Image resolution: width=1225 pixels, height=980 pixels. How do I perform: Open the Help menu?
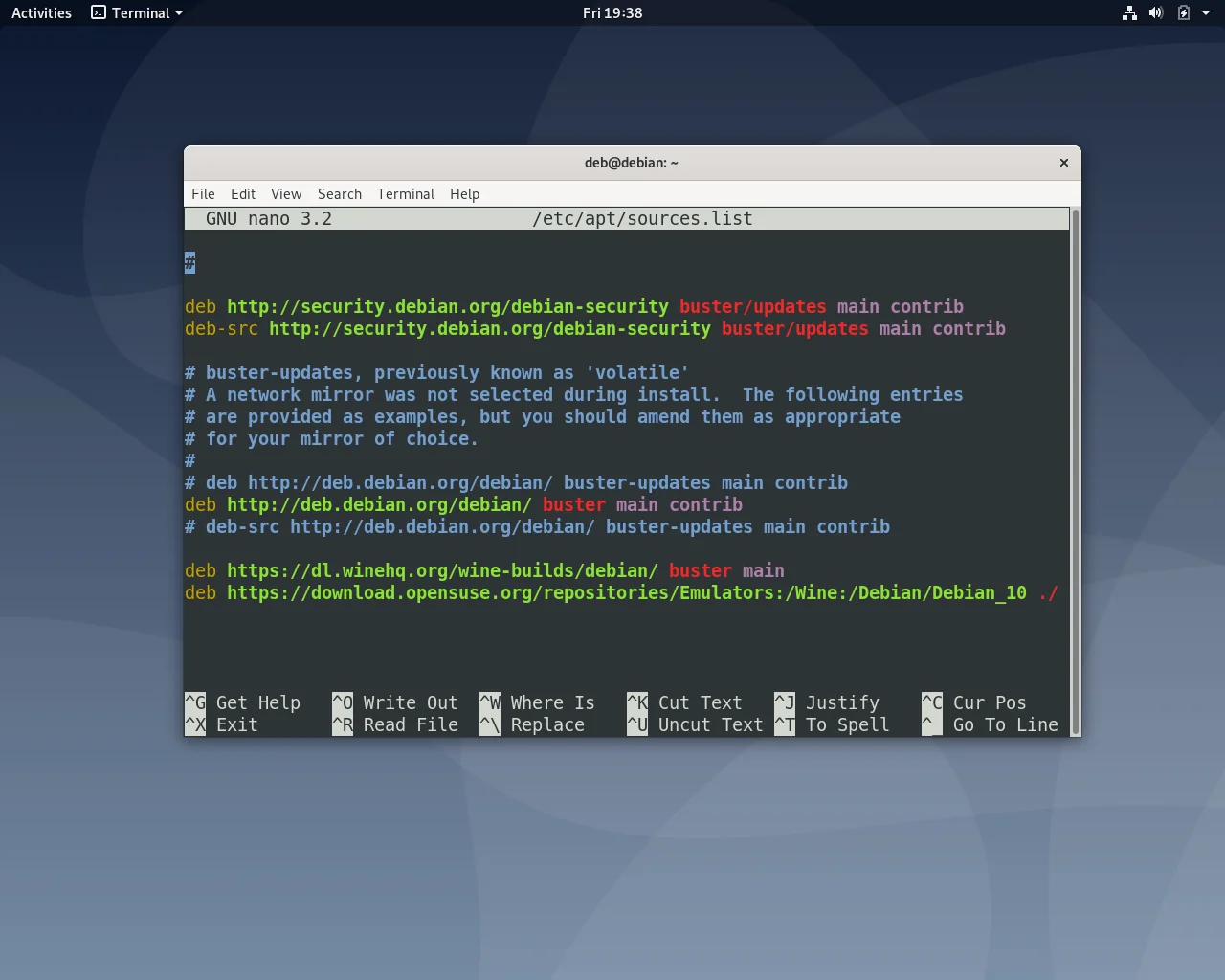pos(464,194)
